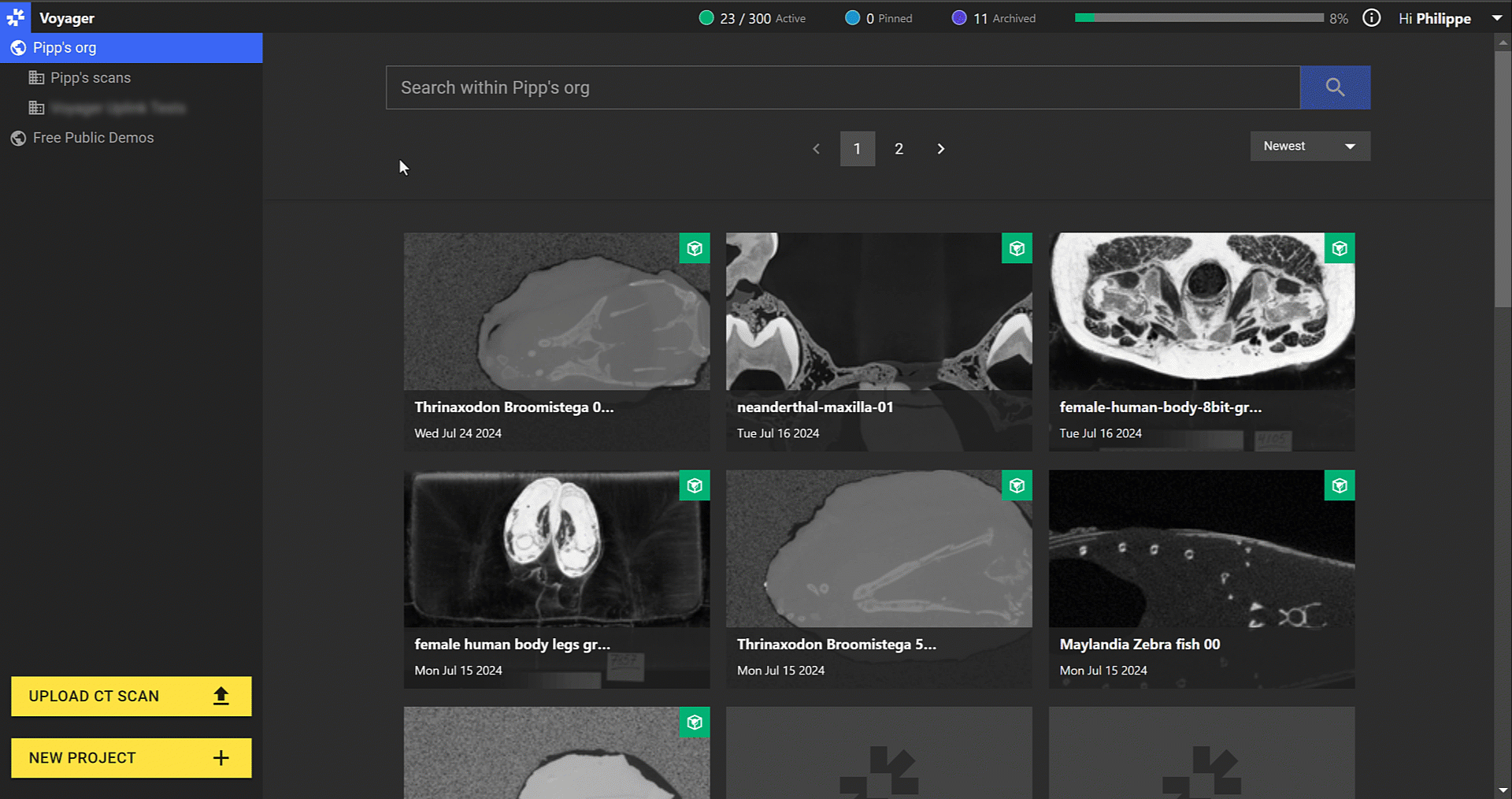
Task: Go to next page arrow
Action: [x=940, y=149]
